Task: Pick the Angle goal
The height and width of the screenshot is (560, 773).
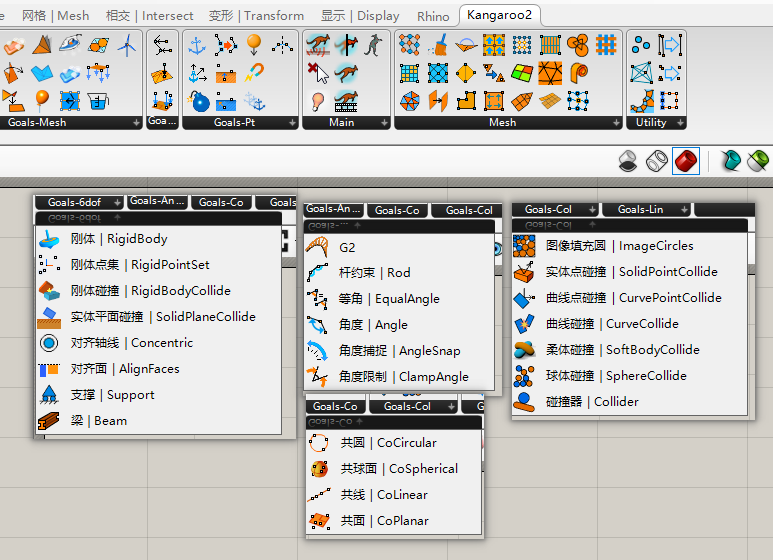Action: 398,325
